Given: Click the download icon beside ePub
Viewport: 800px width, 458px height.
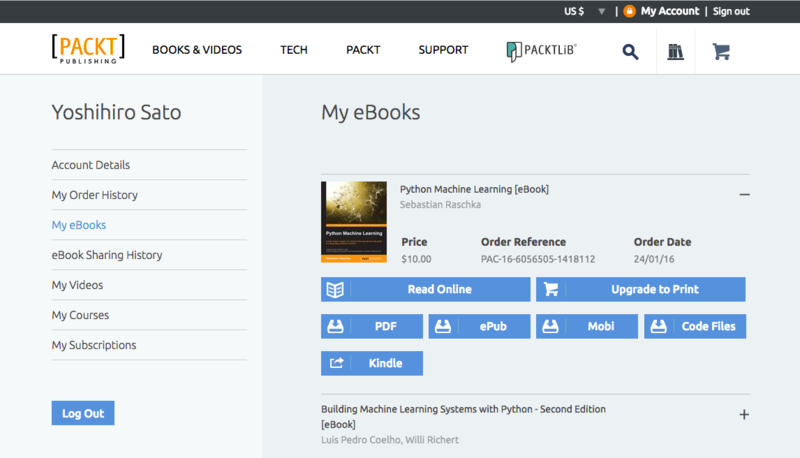Looking at the screenshot, I should pos(443,326).
